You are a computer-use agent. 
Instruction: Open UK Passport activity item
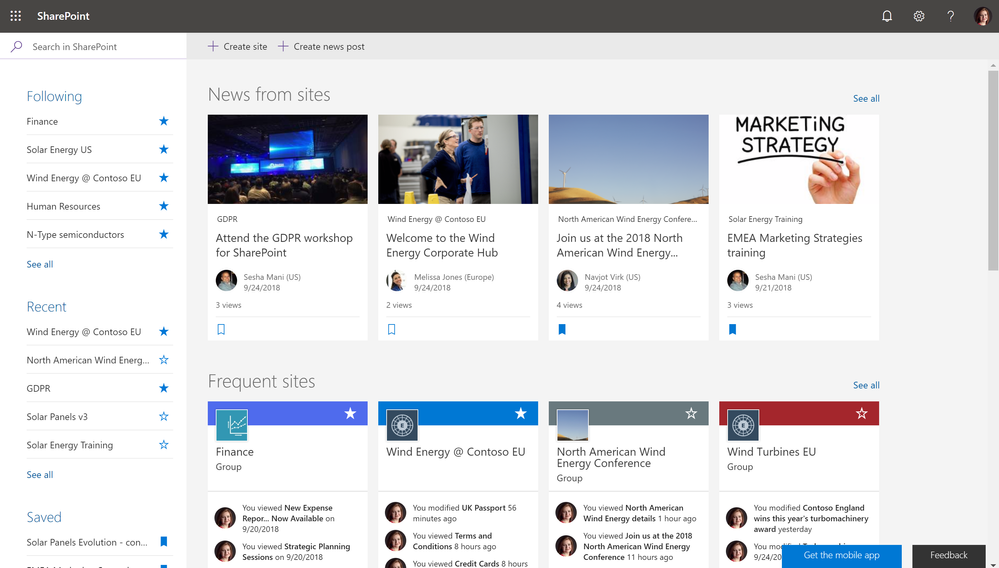click(465, 513)
